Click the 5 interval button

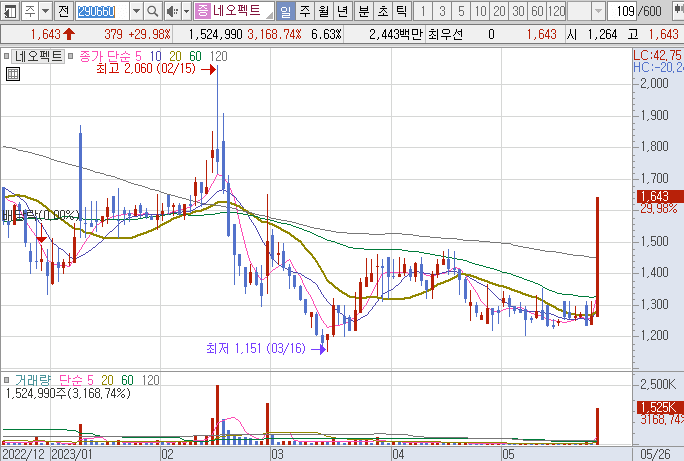click(x=461, y=11)
